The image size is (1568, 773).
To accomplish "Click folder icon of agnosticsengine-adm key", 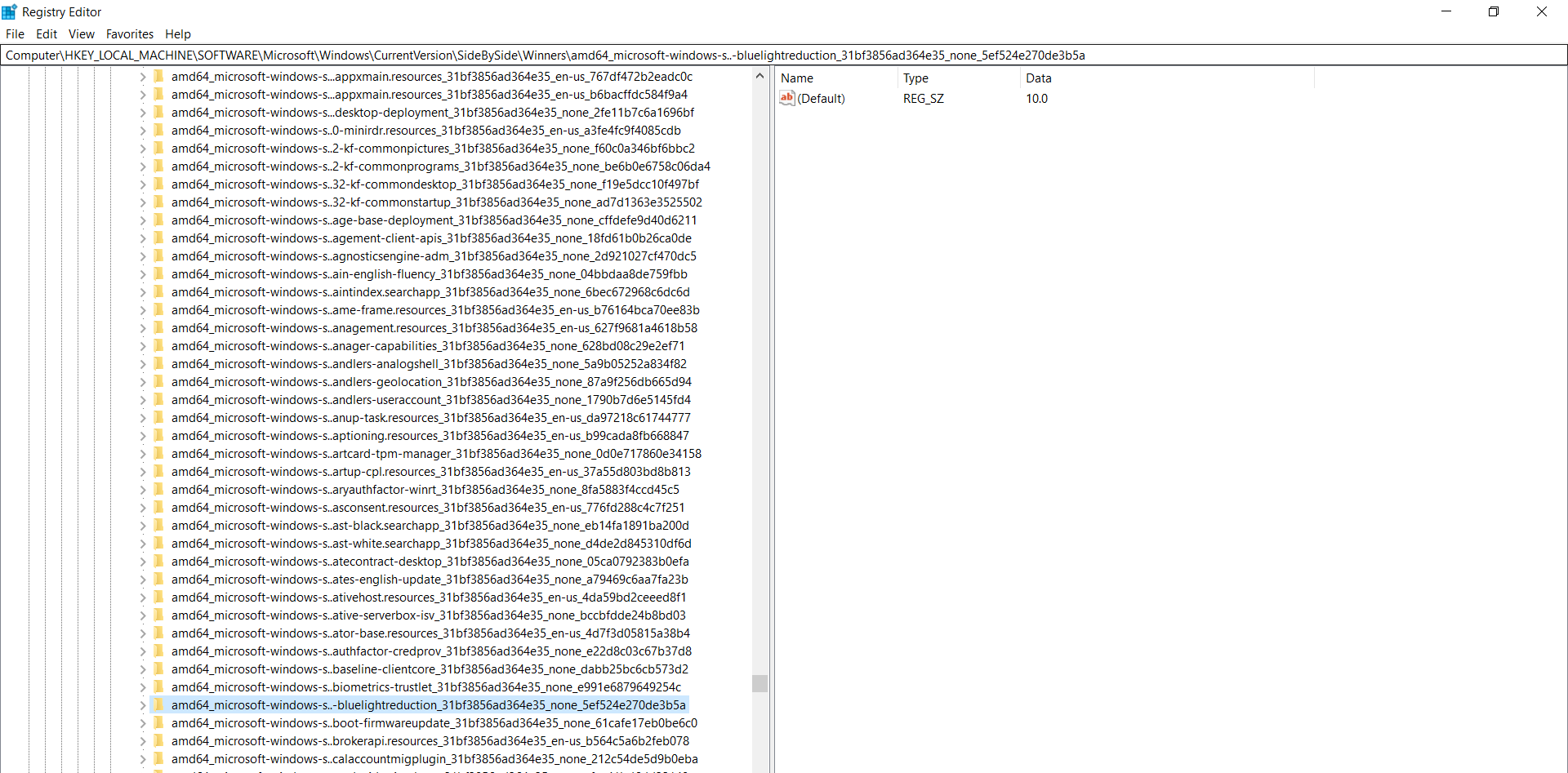I will click(x=158, y=256).
